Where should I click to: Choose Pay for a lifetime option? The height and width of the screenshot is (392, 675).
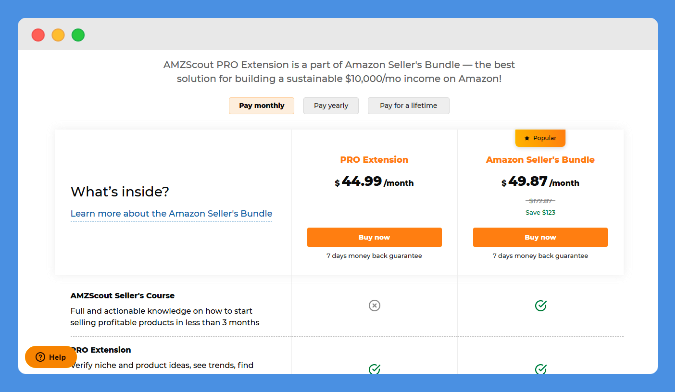point(409,105)
